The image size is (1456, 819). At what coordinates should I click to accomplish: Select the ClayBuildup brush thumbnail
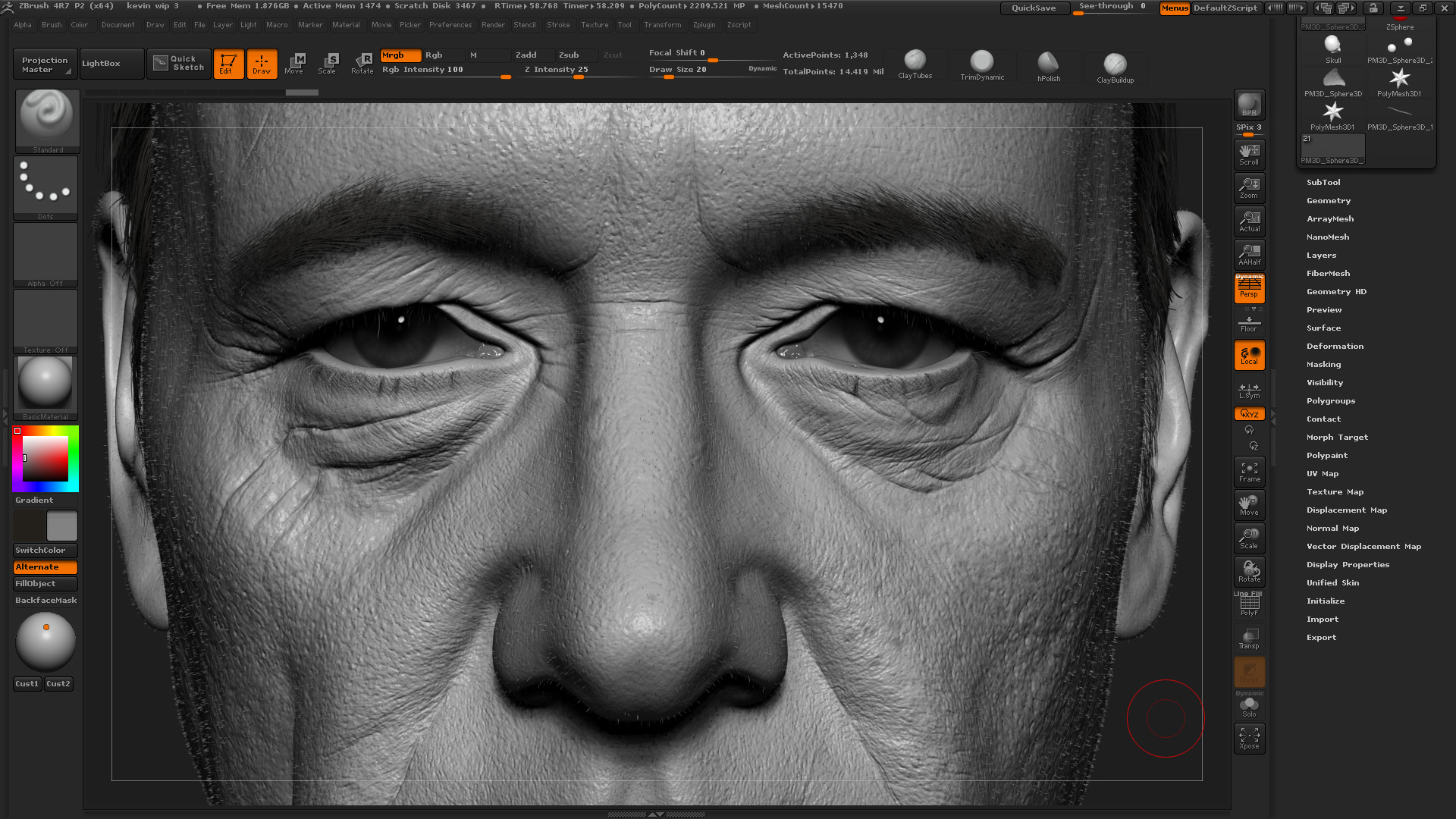point(1115,64)
